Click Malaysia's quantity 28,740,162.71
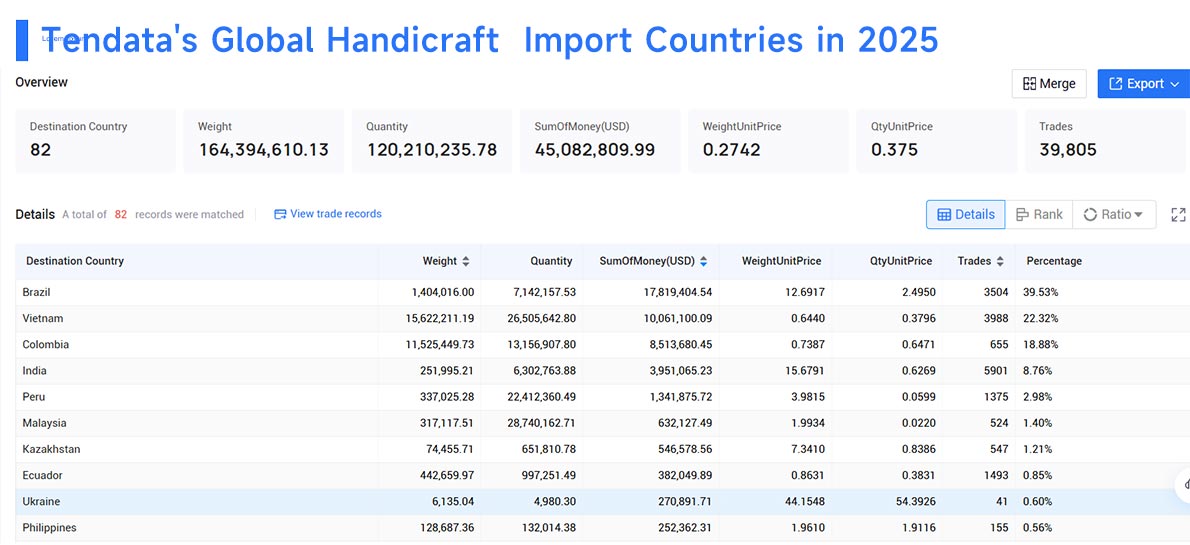Viewport: 1190px width, 545px height. pos(540,423)
